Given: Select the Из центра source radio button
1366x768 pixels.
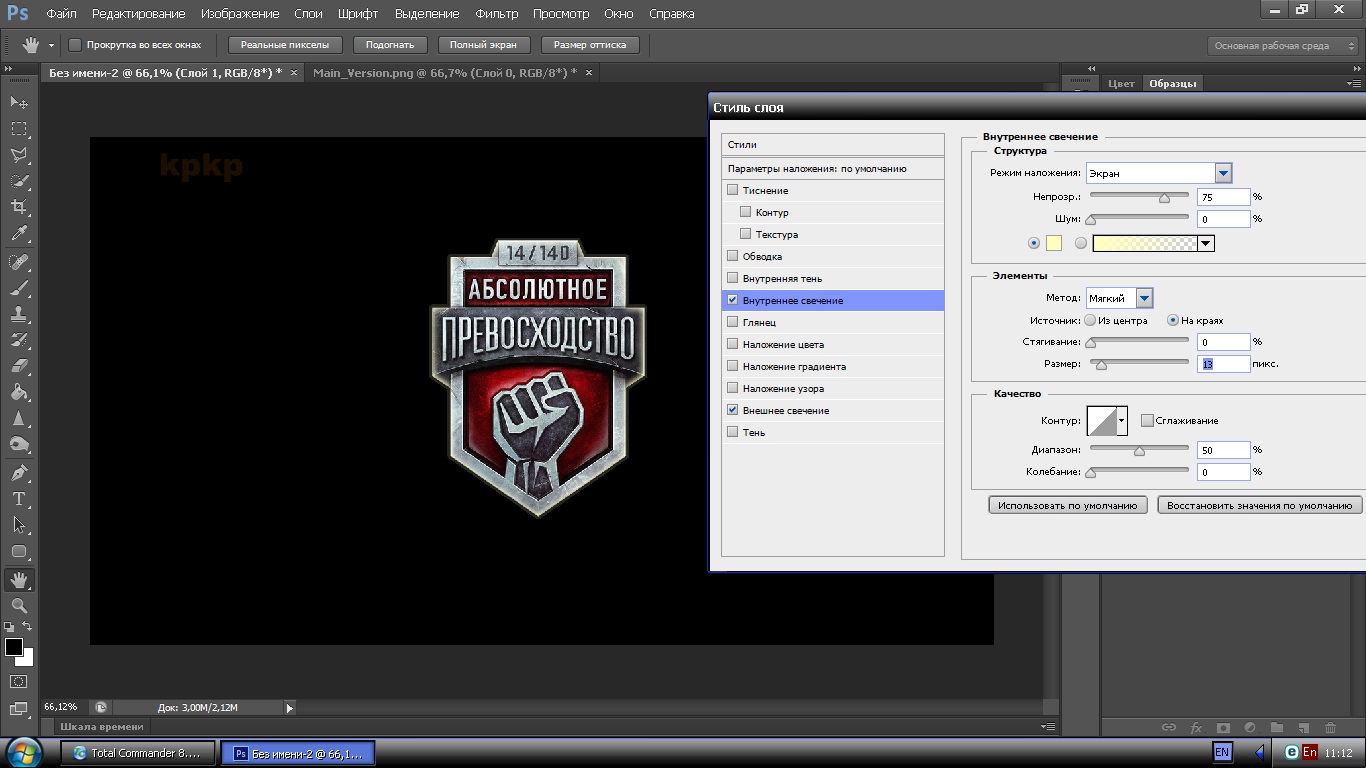Looking at the screenshot, I should click(1090, 321).
